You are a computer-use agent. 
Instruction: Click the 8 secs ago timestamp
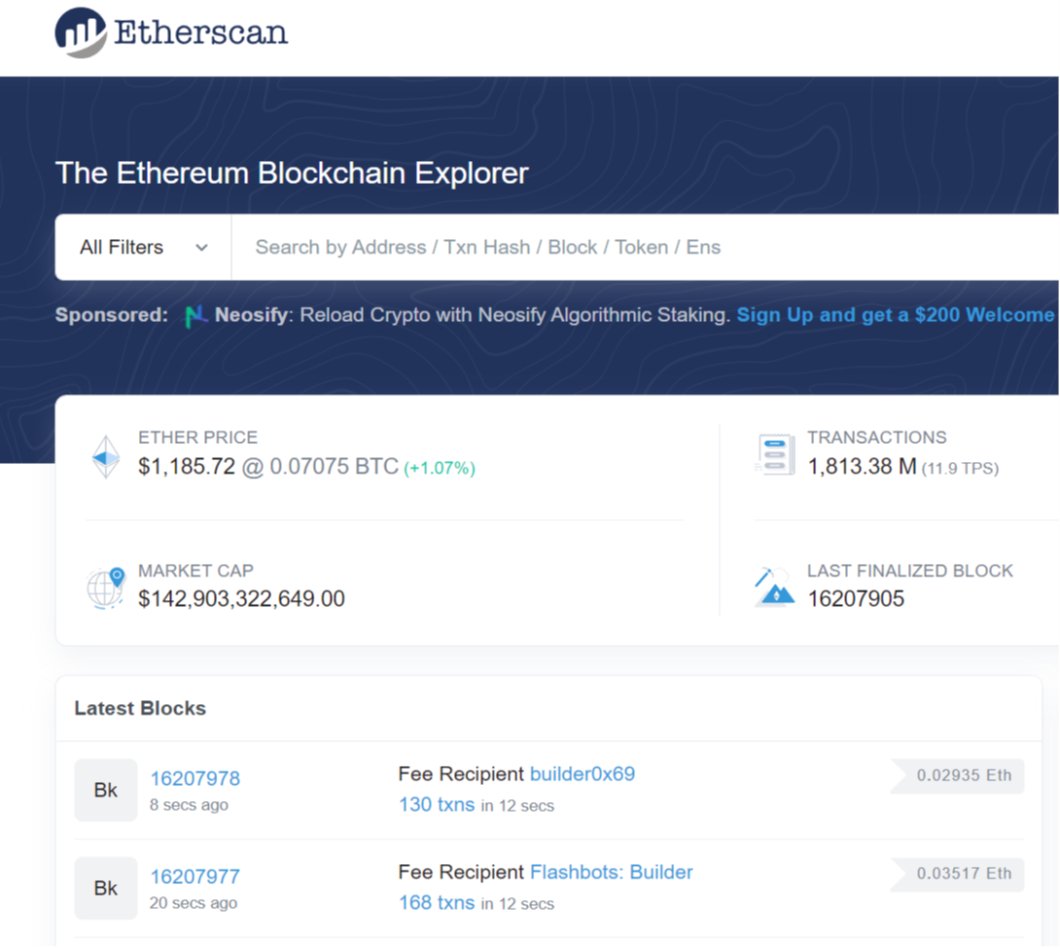[189, 805]
